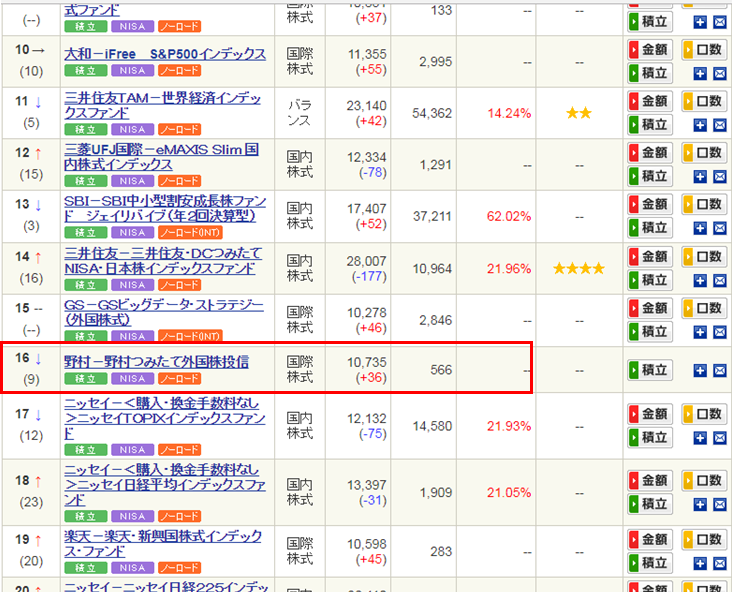Click 積立 button for GSビッグデータ・ストラテジー
Screen dimensions: 732x592
pyautogui.click(x=650, y=332)
